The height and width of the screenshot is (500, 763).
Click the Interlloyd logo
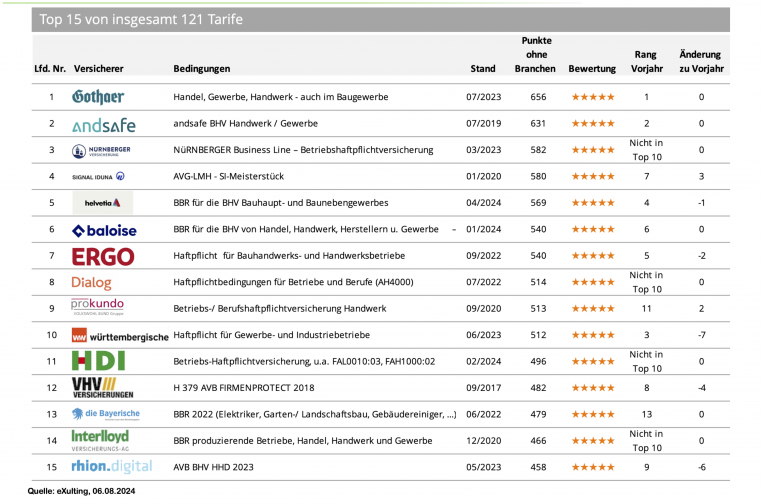pos(100,440)
